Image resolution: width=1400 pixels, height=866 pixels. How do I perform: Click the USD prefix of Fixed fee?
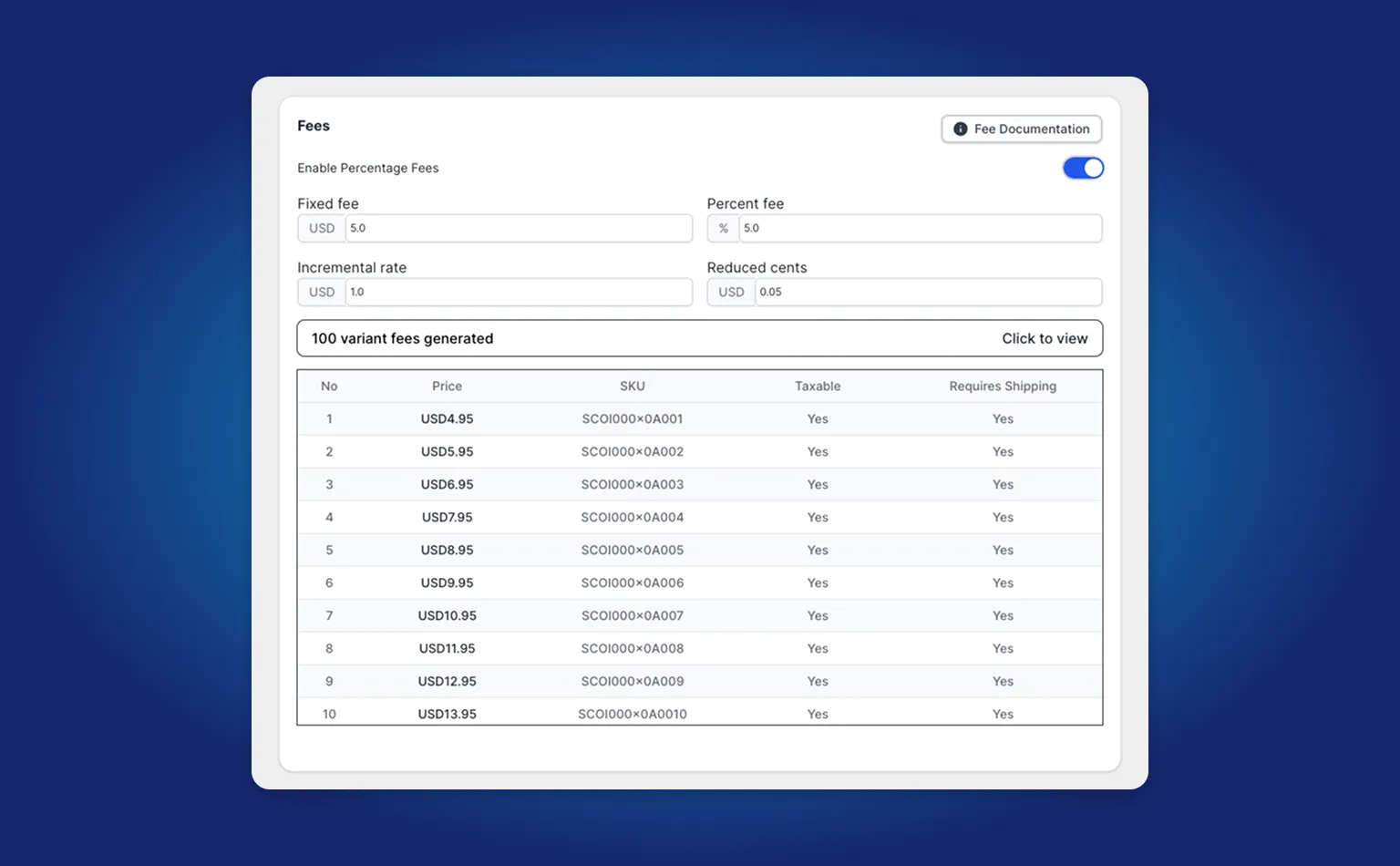322,228
